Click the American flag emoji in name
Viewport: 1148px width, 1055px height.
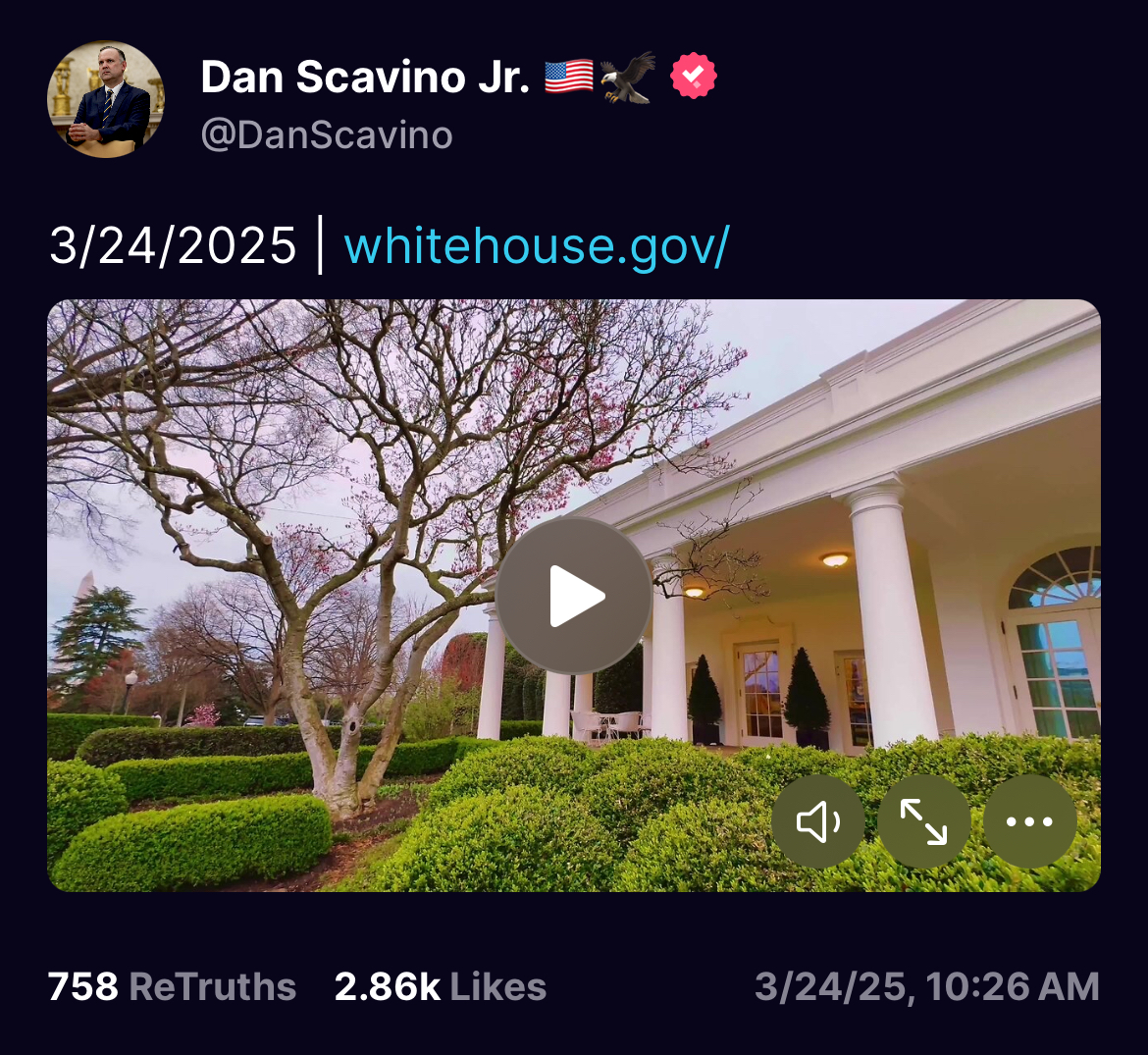point(569,77)
